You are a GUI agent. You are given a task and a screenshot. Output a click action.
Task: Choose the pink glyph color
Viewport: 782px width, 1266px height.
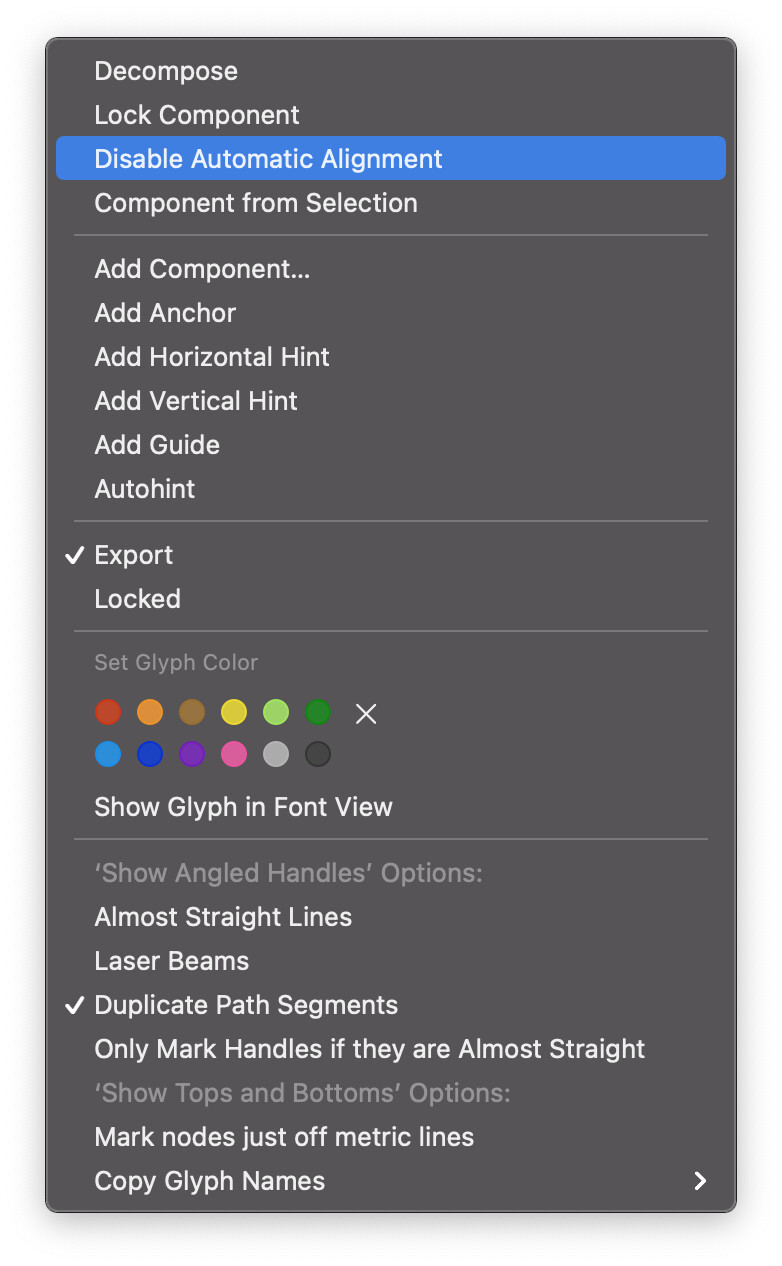point(234,755)
